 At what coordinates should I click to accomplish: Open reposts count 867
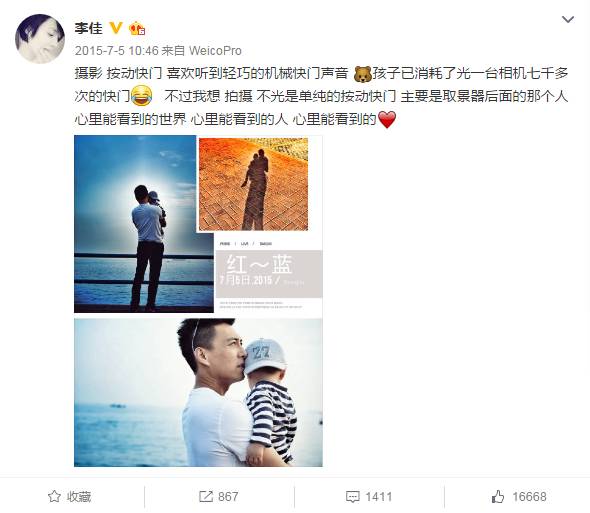tap(228, 497)
